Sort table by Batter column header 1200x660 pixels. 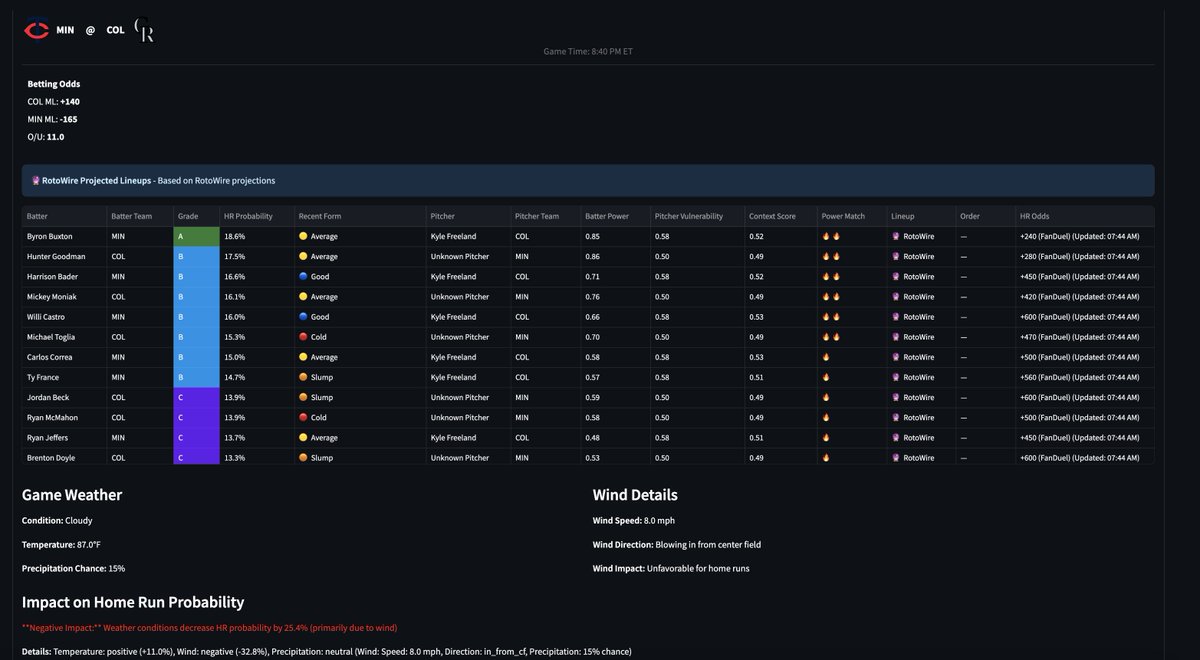click(63, 216)
